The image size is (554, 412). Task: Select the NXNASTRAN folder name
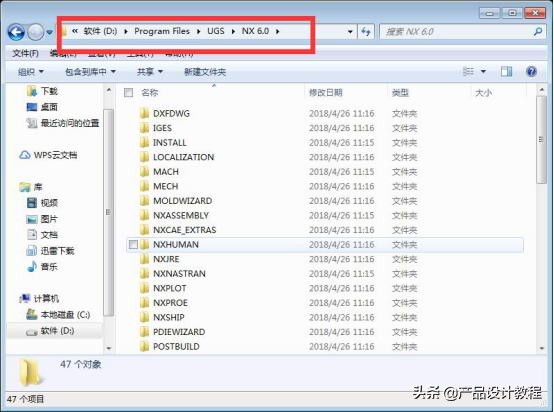pos(179,274)
